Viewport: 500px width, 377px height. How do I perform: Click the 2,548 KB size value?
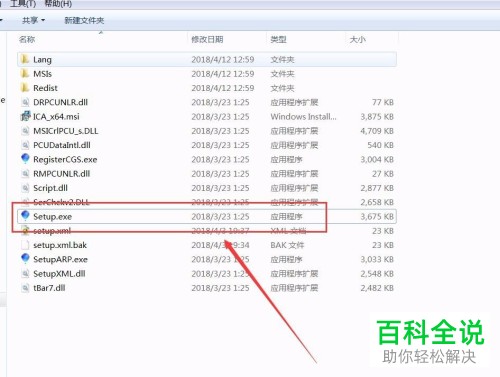coord(377,274)
